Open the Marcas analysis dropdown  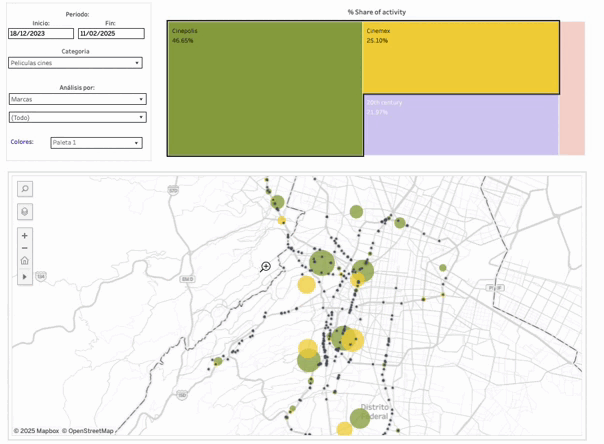pyautogui.click(x=77, y=99)
